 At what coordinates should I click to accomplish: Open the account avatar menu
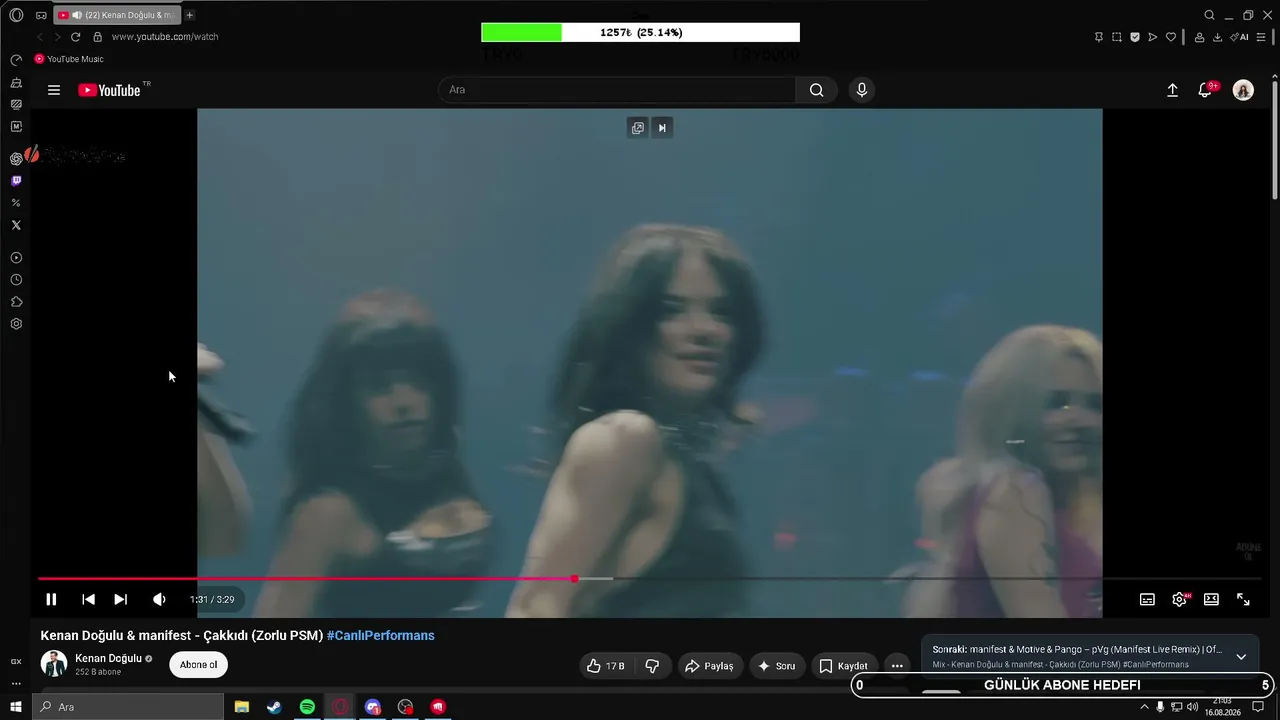point(1243,90)
